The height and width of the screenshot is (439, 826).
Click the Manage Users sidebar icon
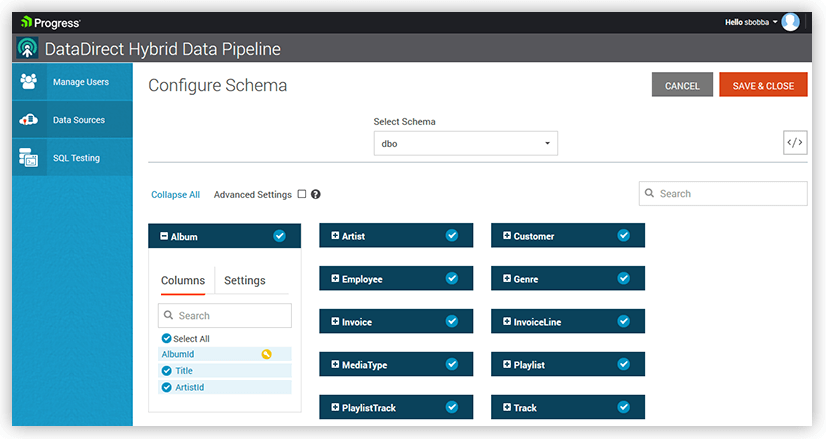(29, 82)
